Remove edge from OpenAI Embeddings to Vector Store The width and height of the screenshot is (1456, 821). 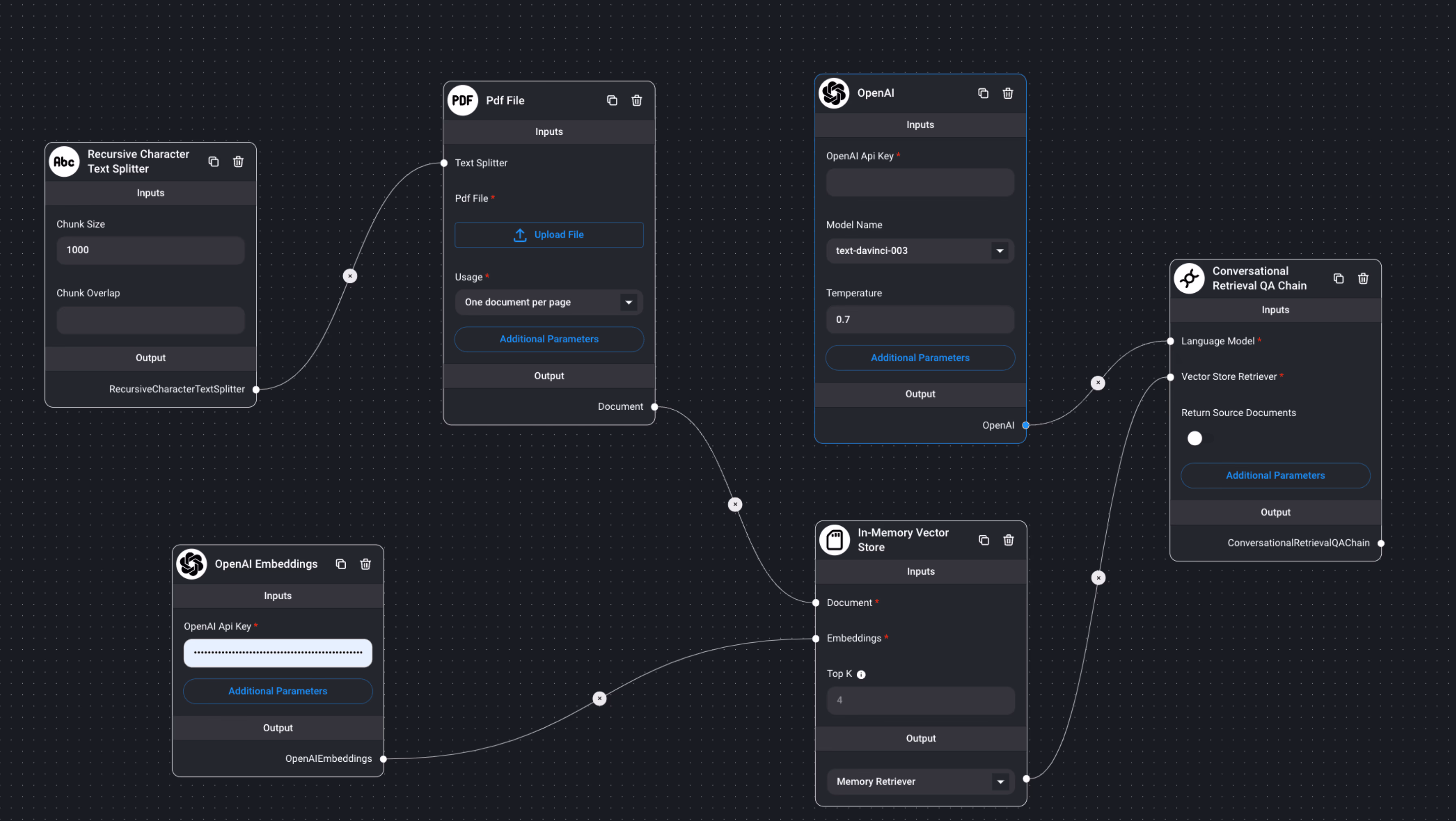tap(599, 698)
